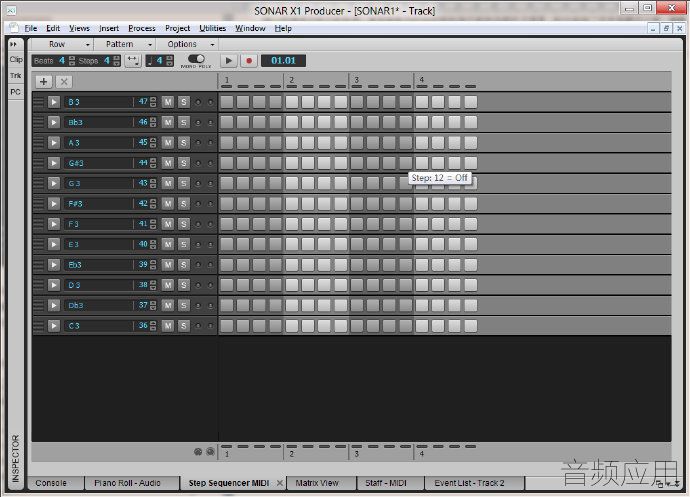
Task: Click the fit-to-quarters arrows icon
Action: coord(133,61)
